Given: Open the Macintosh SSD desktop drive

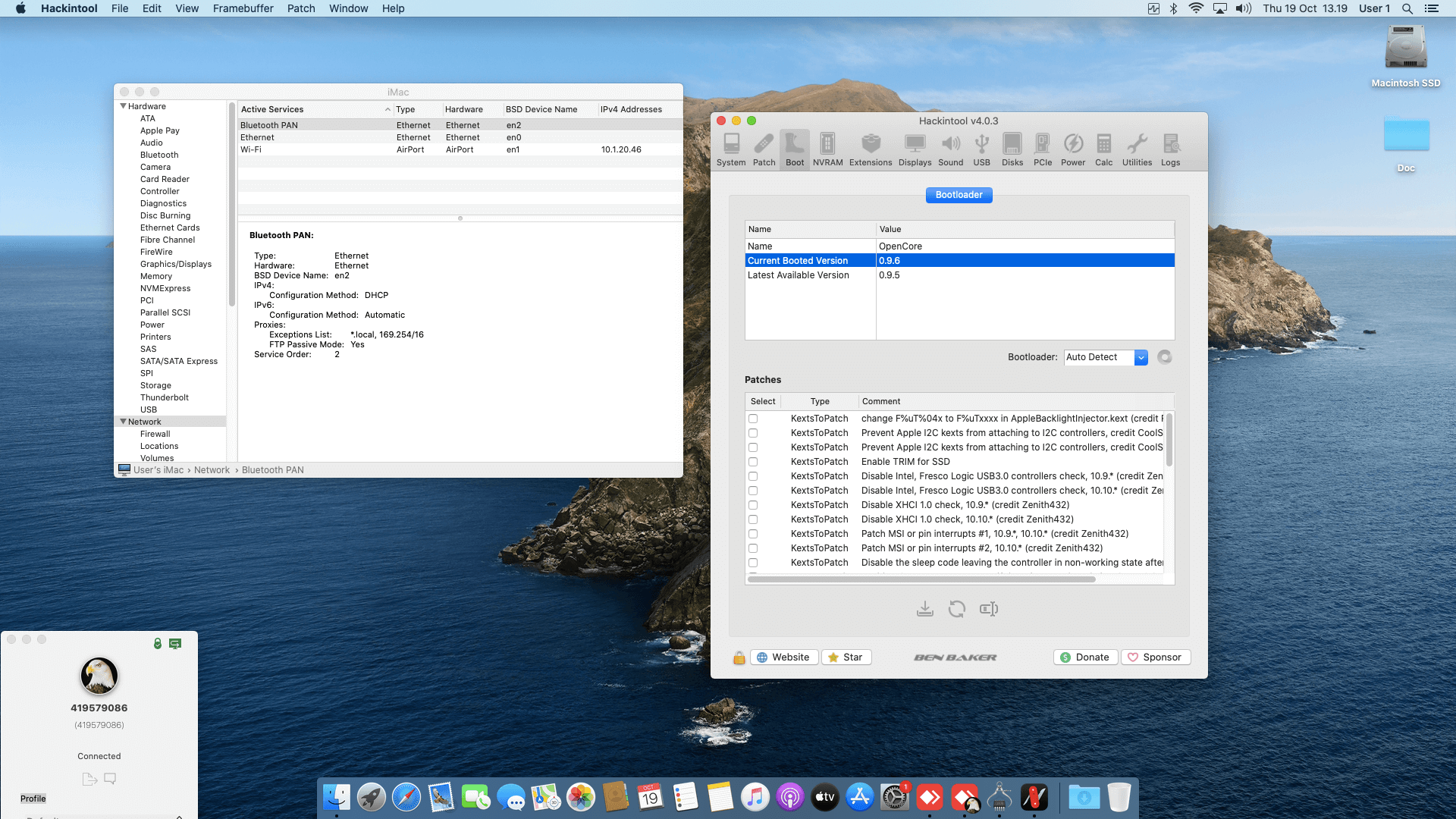Looking at the screenshot, I should tap(1406, 57).
